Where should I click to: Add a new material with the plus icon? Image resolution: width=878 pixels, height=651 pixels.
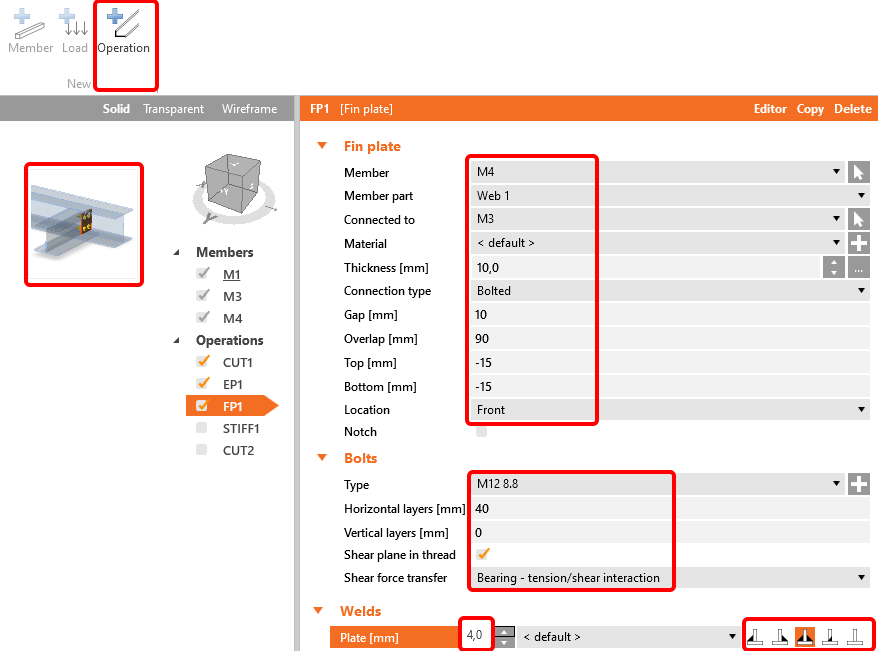[858, 243]
